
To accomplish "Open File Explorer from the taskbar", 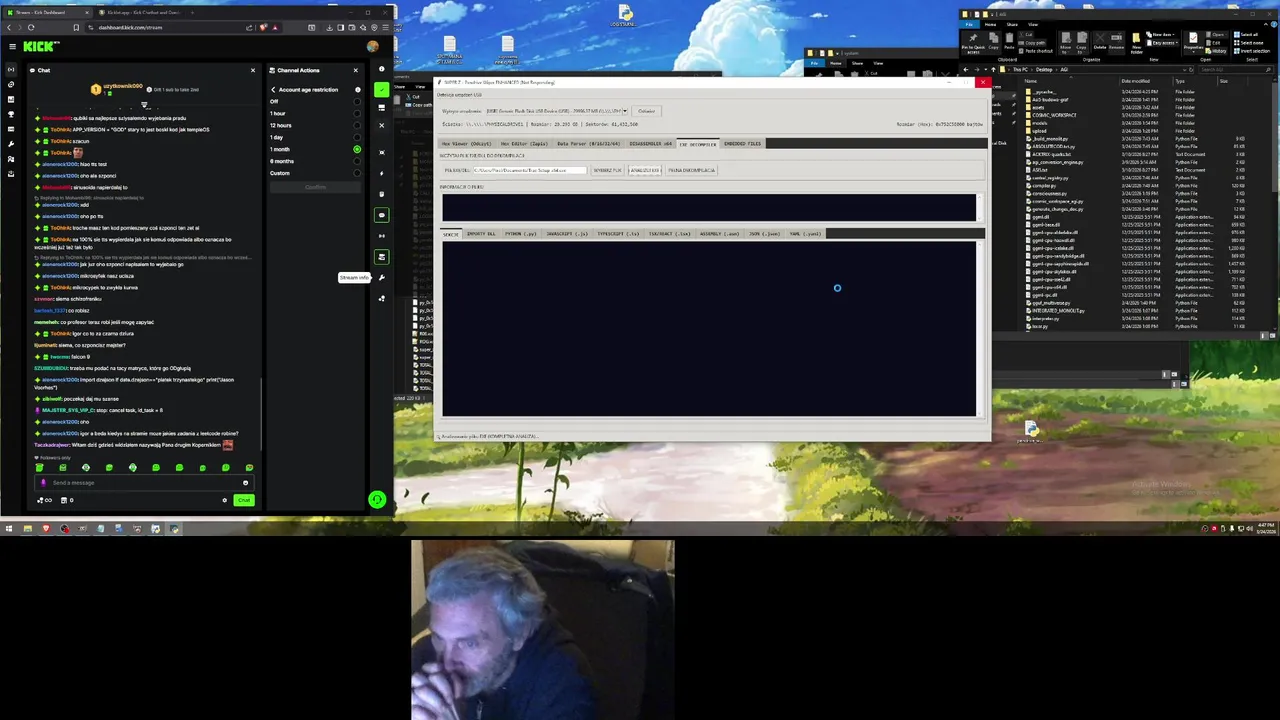I will pyautogui.click(x=27, y=528).
